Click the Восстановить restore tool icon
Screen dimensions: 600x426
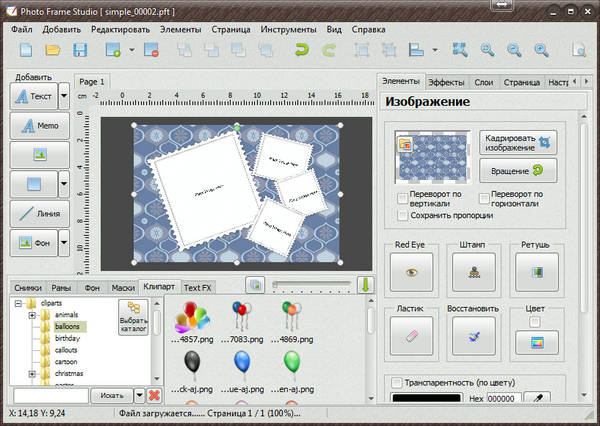pyautogui.click(x=473, y=338)
